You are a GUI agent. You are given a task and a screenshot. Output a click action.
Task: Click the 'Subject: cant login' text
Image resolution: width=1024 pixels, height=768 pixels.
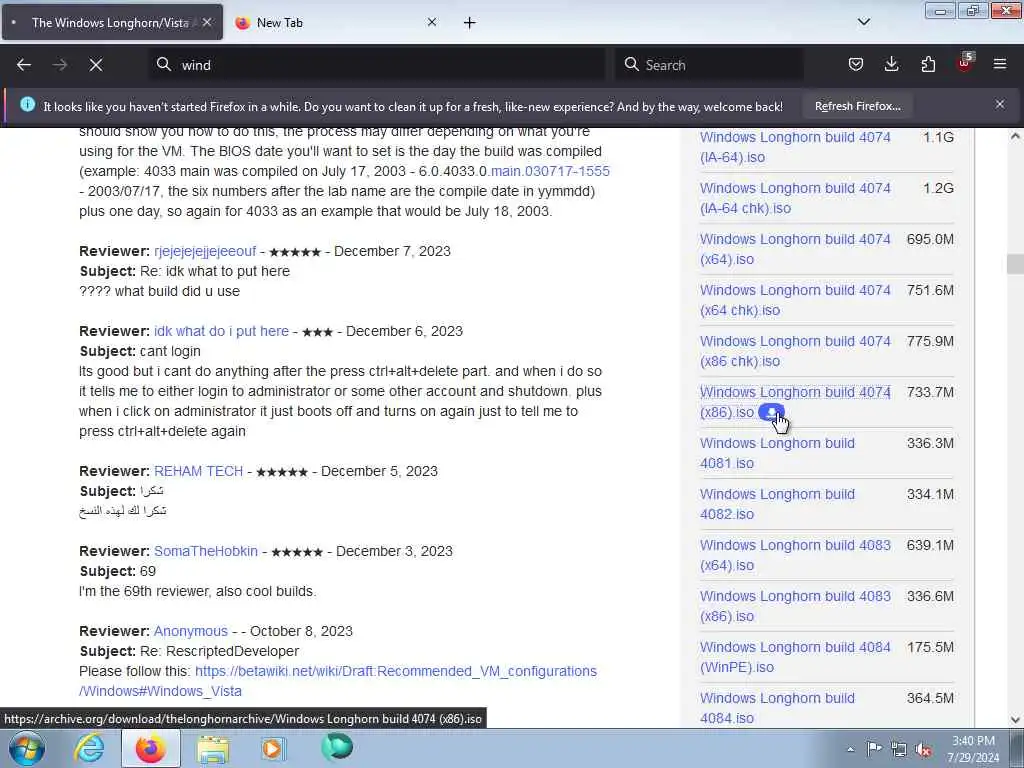point(140,351)
